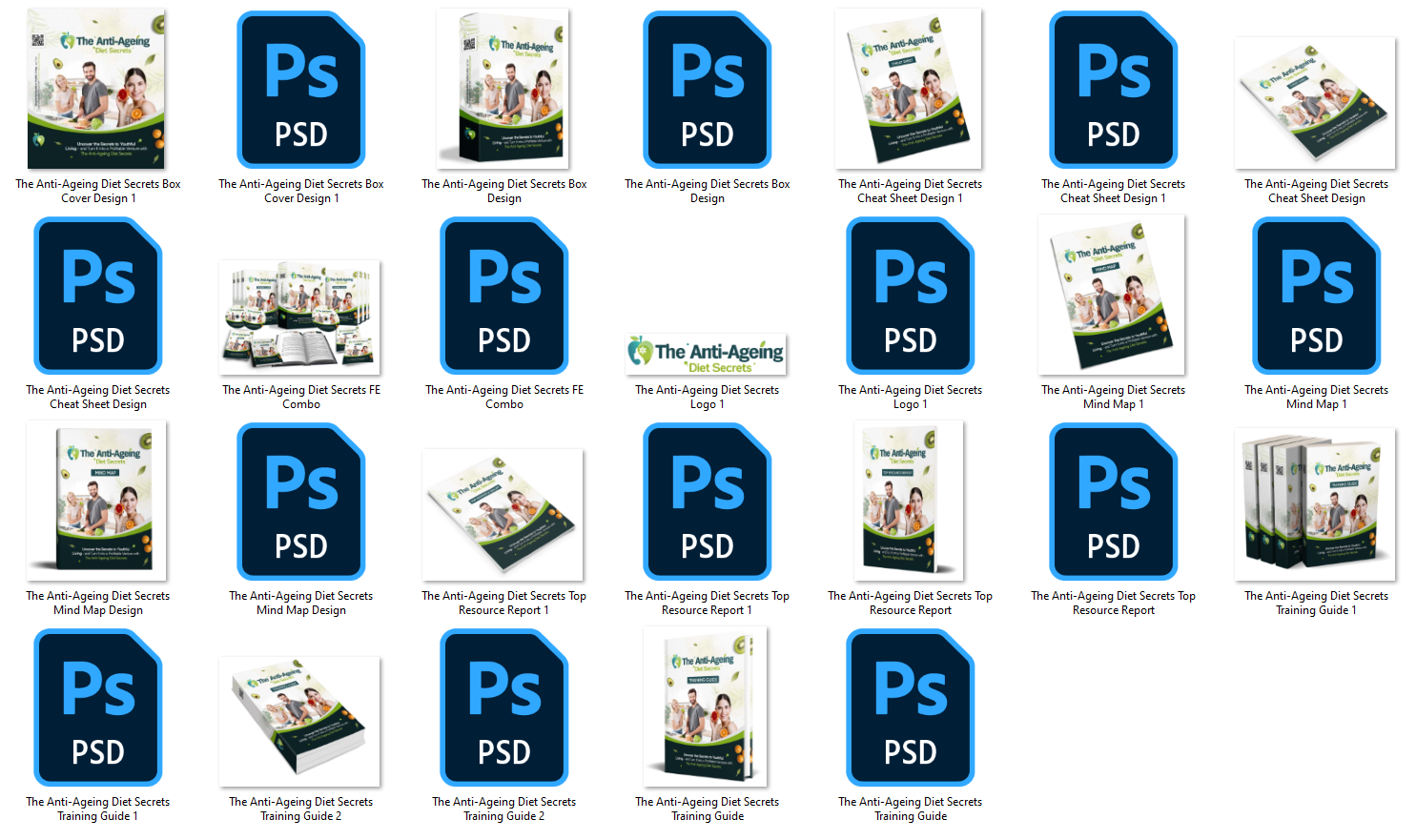
Task: Select the Training Guide 2 PSD file icon
Action: coord(504,707)
